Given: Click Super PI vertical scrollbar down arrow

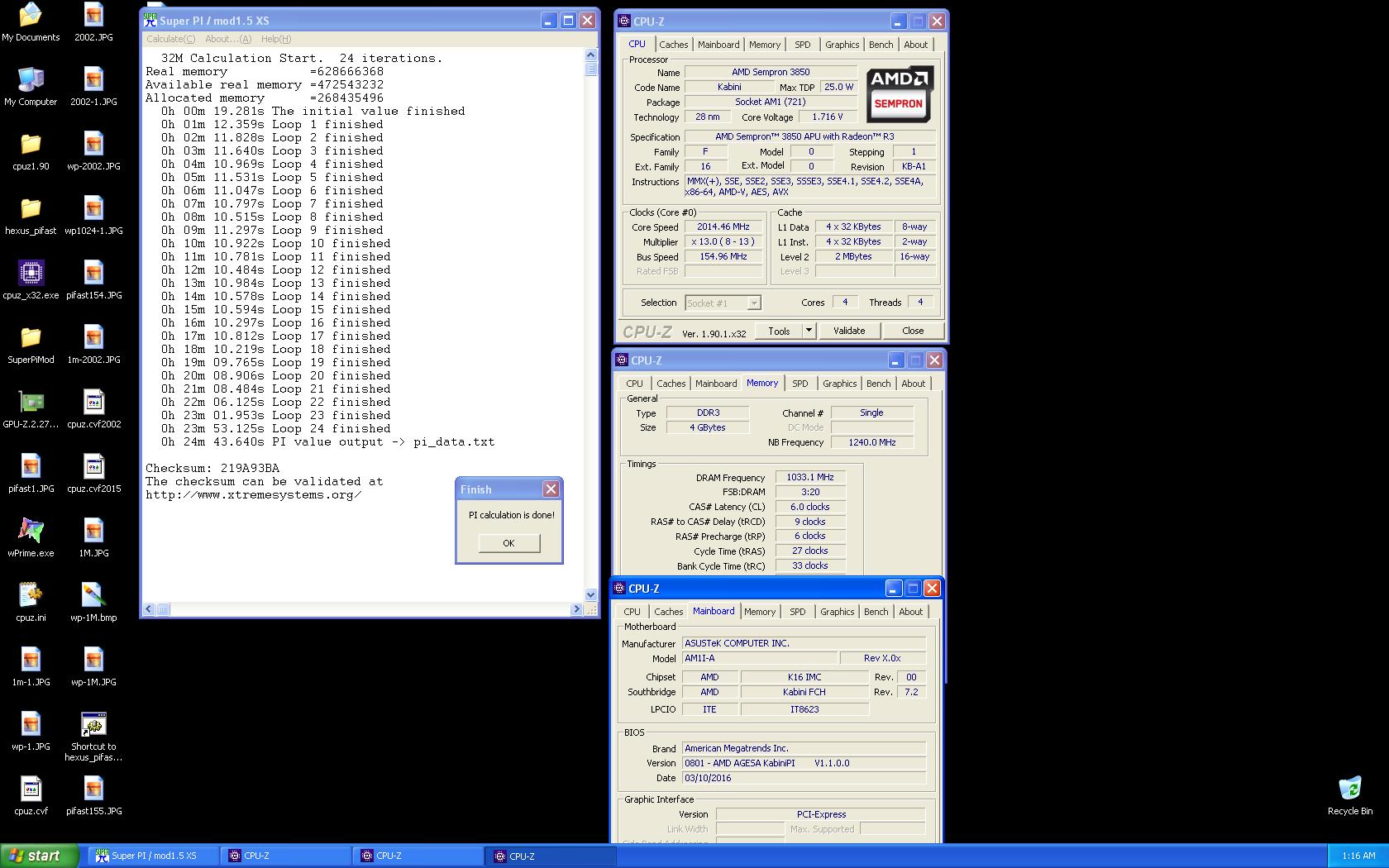Looking at the screenshot, I should click(x=590, y=594).
